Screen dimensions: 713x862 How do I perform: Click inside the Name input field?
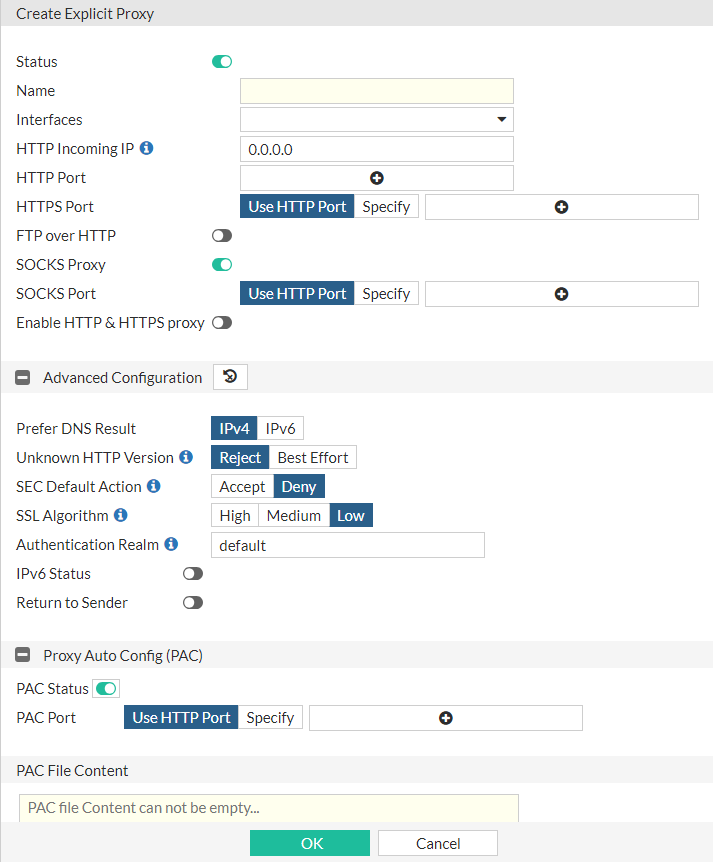pyautogui.click(x=376, y=90)
